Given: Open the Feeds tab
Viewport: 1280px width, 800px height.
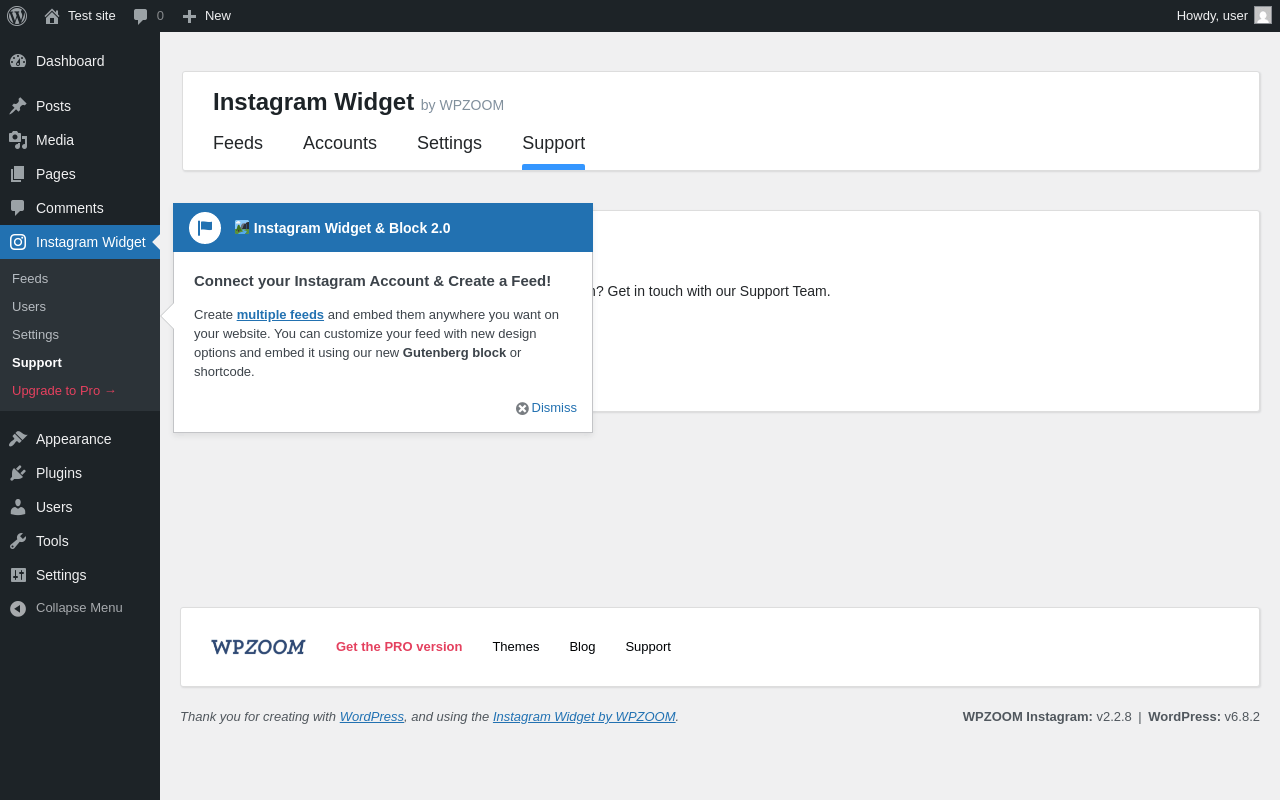Looking at the screenshot, I should 238,143.
